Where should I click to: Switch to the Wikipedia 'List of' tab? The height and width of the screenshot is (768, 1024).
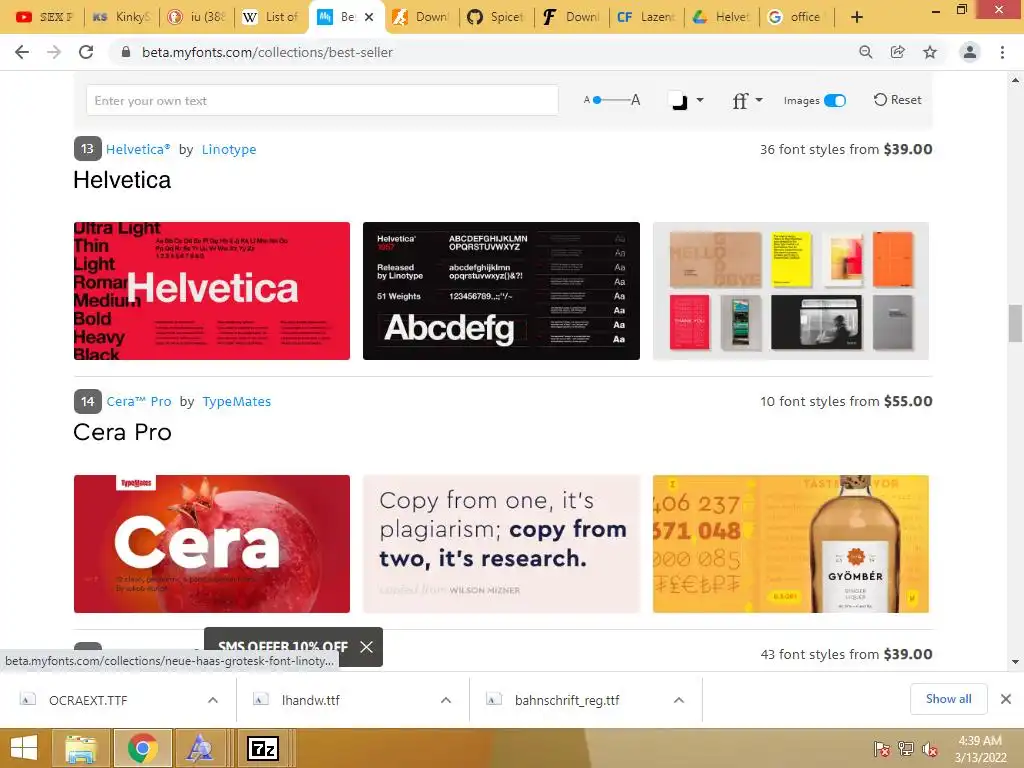272,17
